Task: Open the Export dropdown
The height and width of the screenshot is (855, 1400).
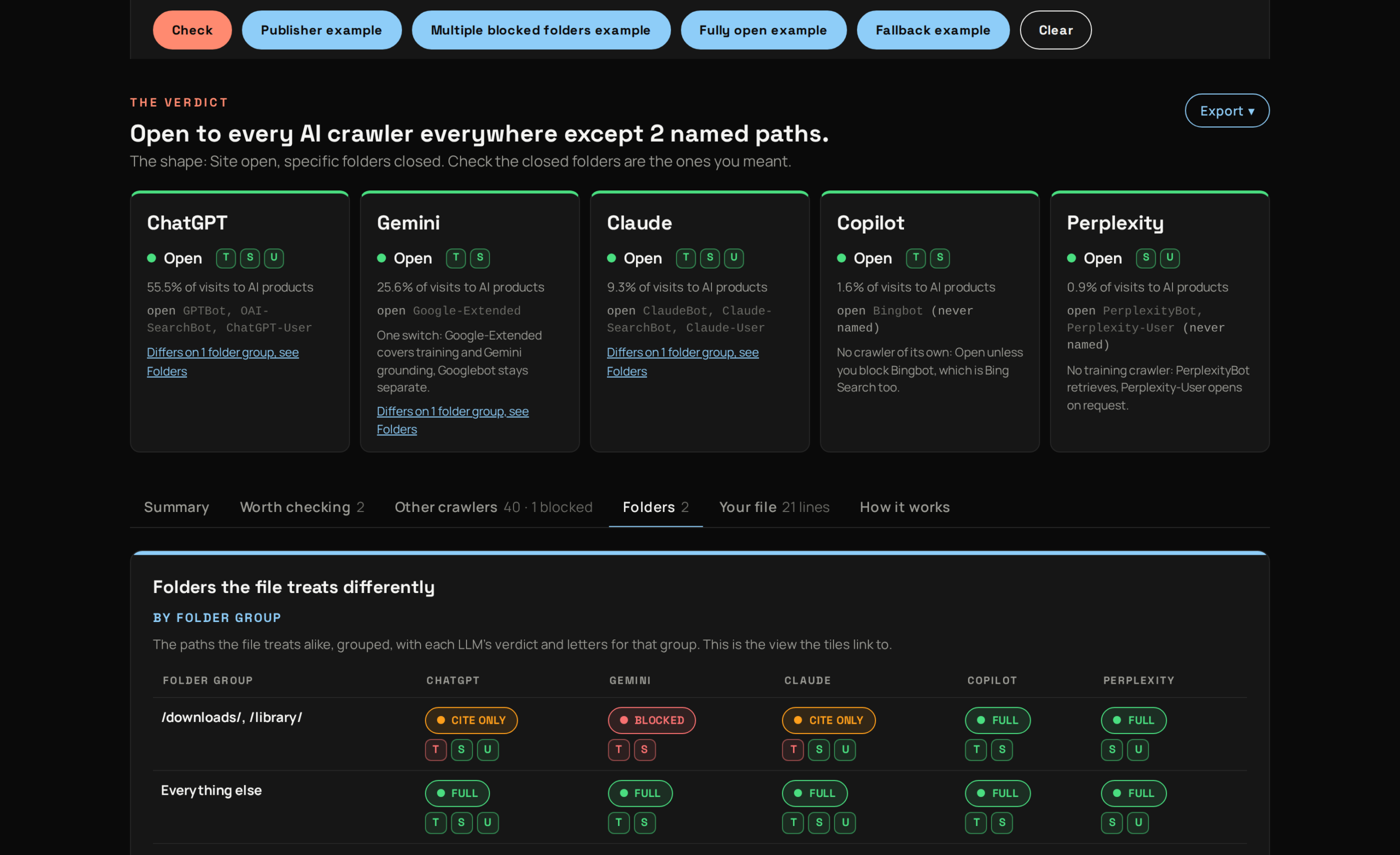Action: click(1227, 111)
